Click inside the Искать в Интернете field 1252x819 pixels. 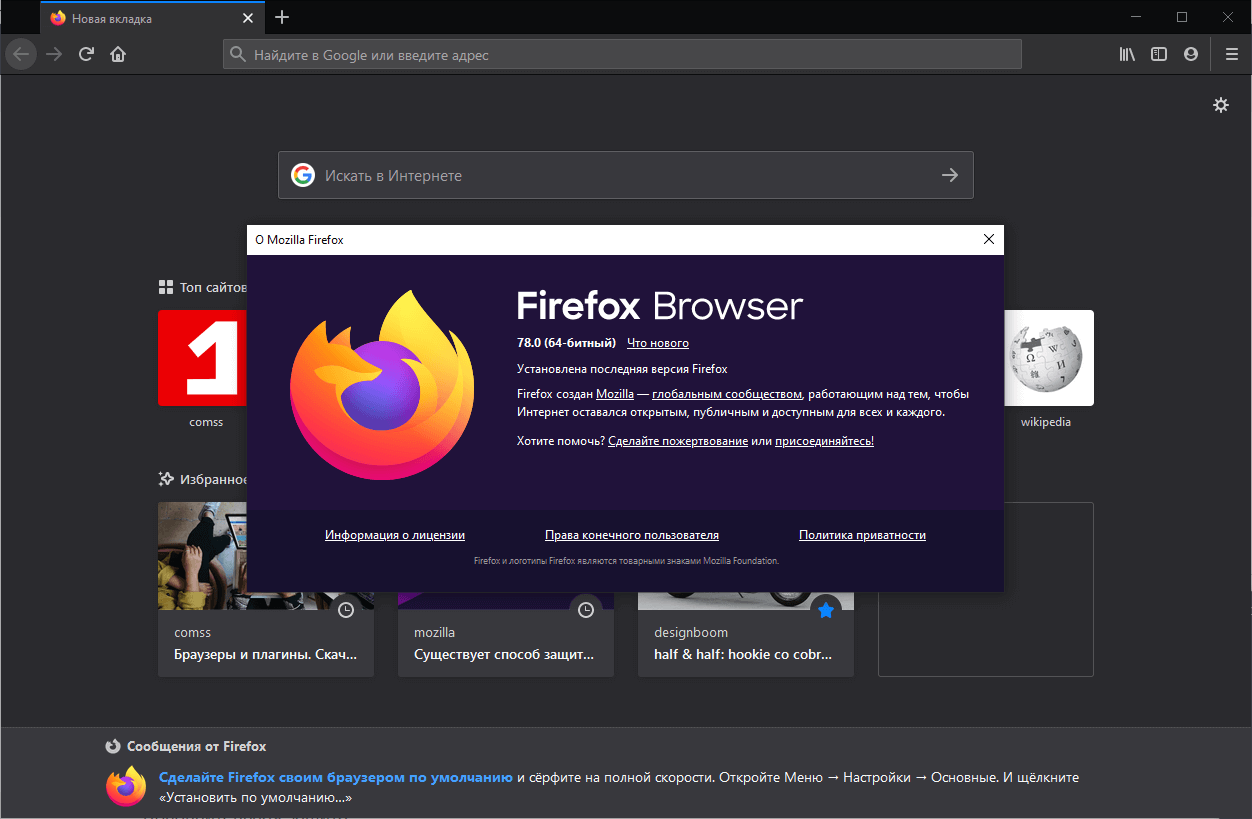[x=600, y=175]
